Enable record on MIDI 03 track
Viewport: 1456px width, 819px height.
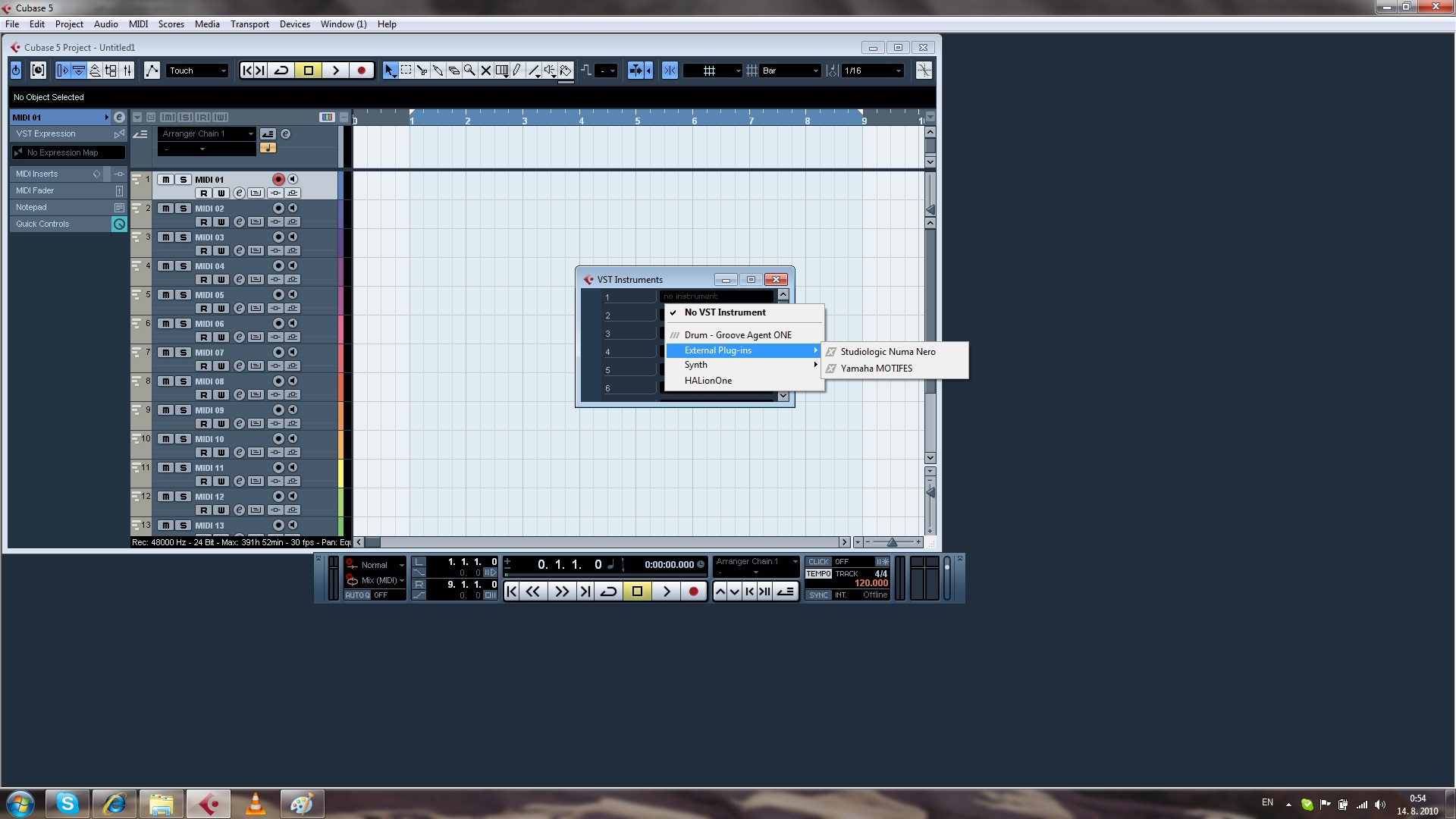click(x=278, y=237)
